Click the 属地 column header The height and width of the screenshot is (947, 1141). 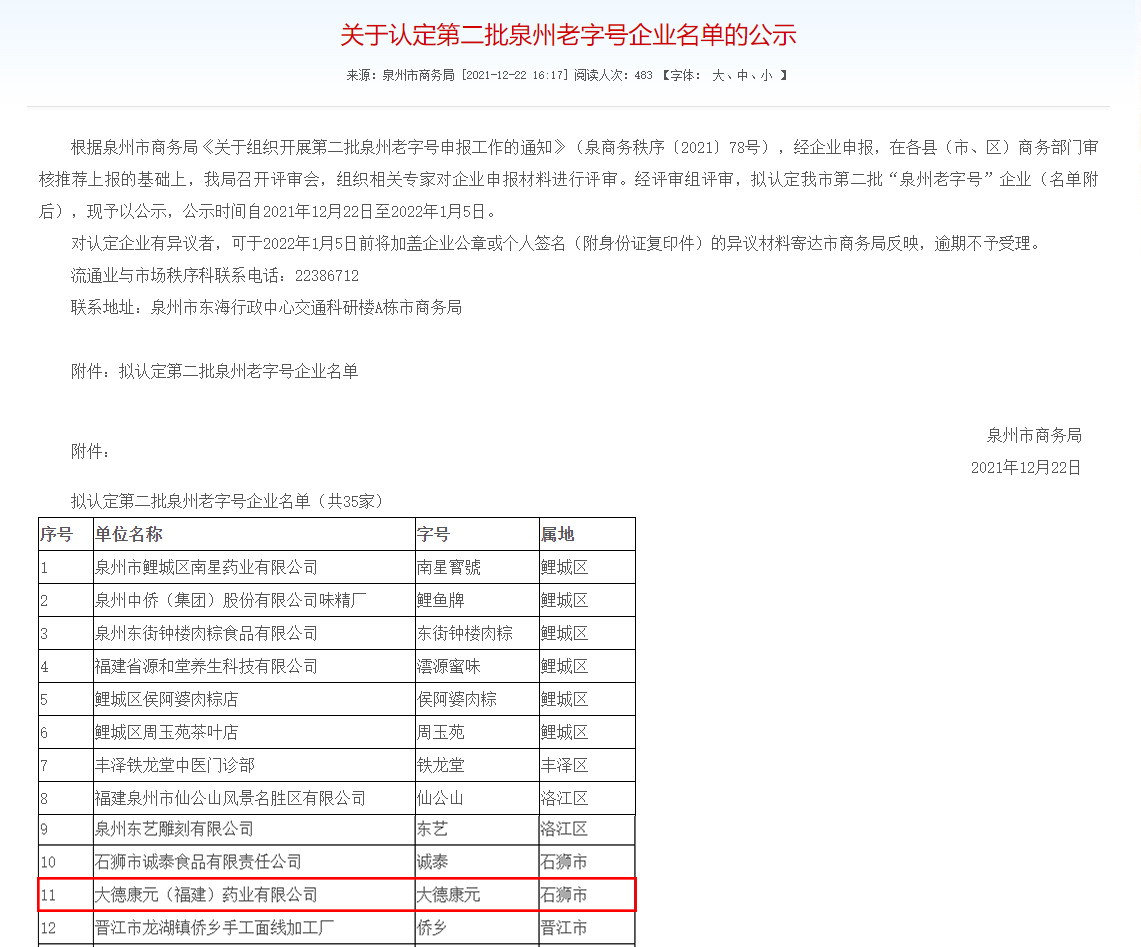(558, 535)
